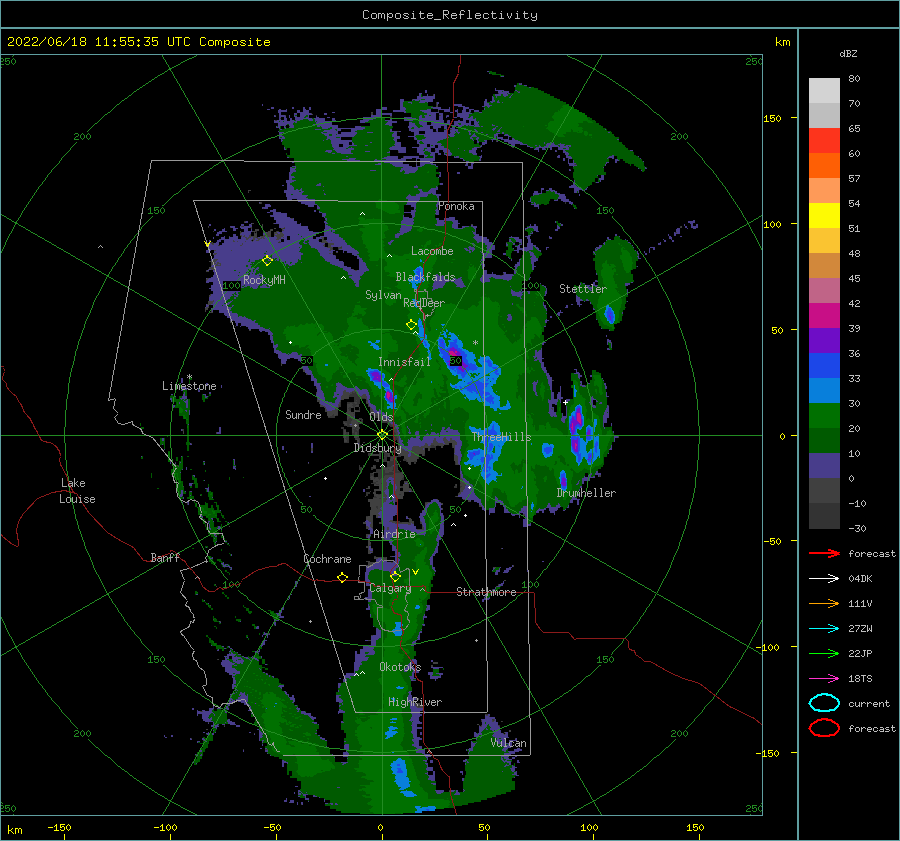Image resolution: width=900 pixels, height=841 pixels.
Task: Click the yellow radar-center diamond above Didsbury
Action: (382, 435)
